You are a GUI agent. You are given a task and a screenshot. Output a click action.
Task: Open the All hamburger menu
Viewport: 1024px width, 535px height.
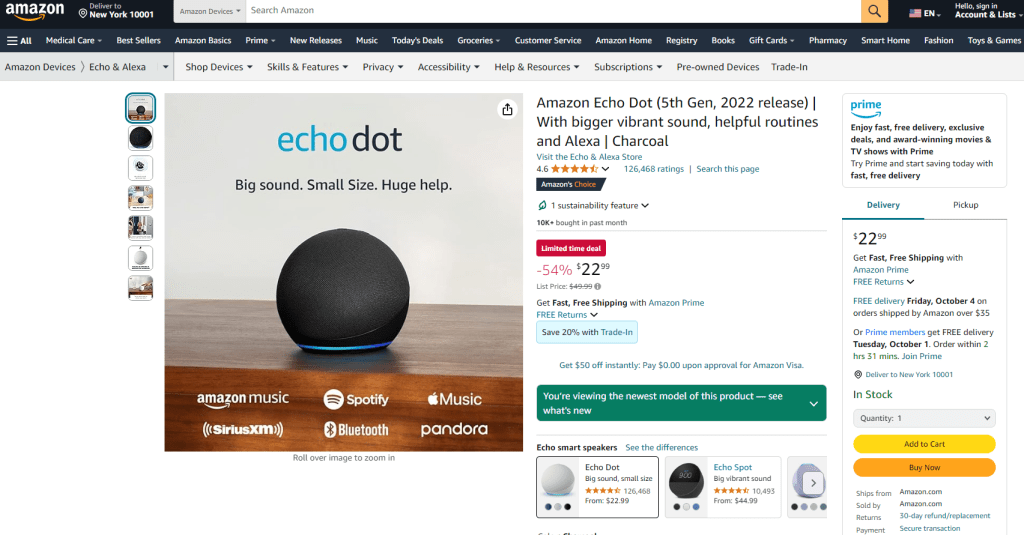tap(19, 41)
